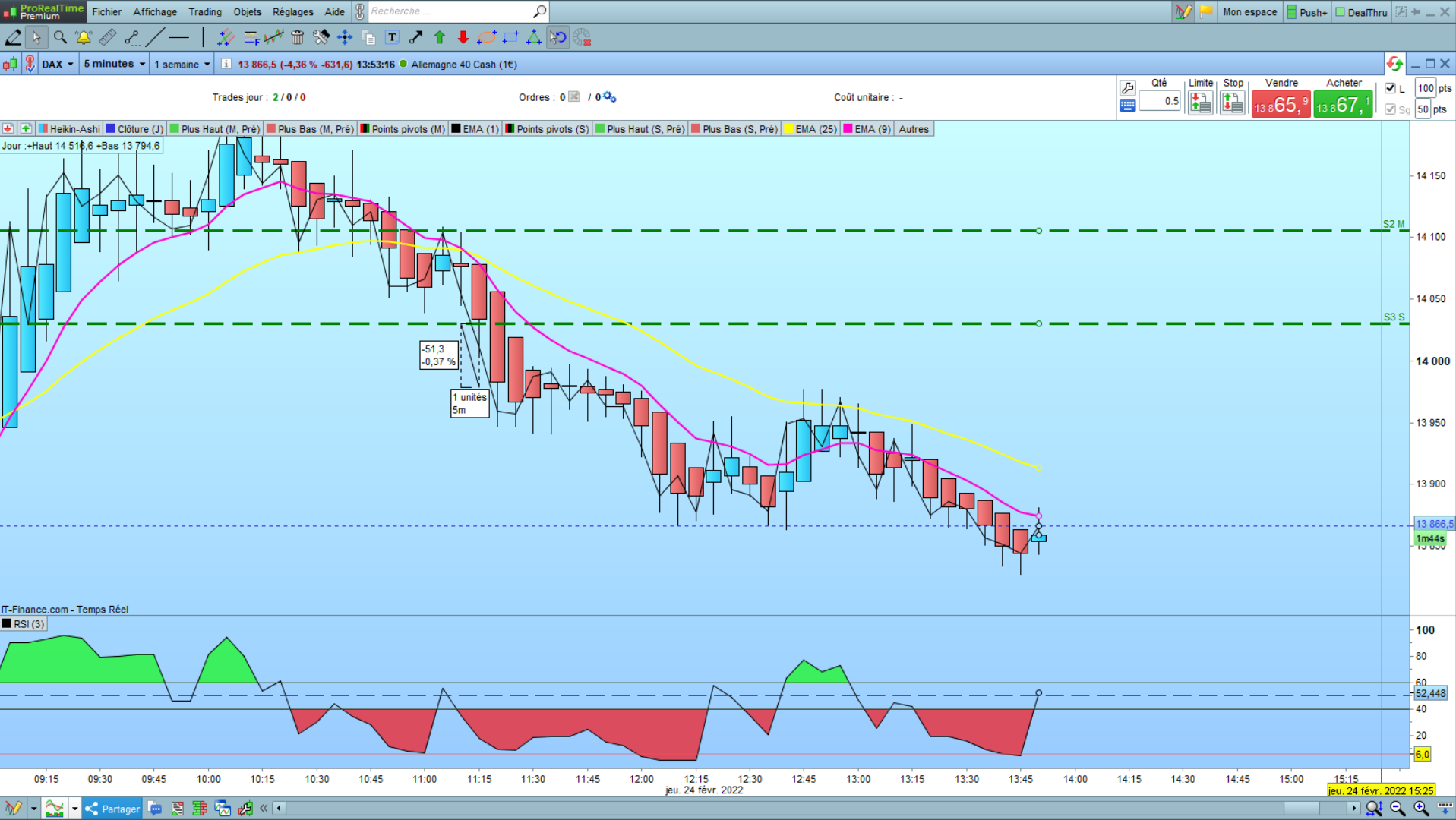Click the trash bin delete-objects icon
1456x820 pixels.
point(298,37)
